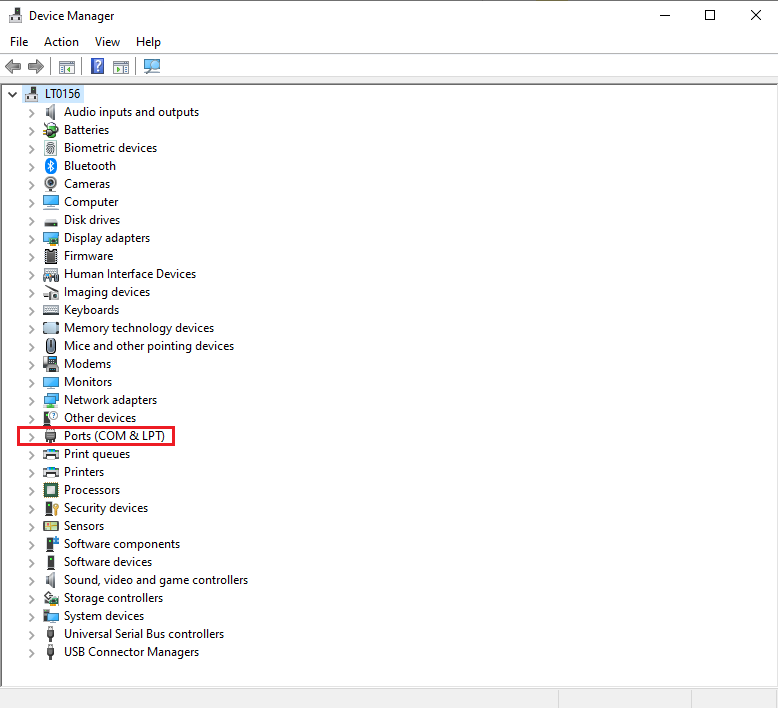This screenshot has width=778, height=708.
Task: Open the File menu
Action: click(19, 42)
